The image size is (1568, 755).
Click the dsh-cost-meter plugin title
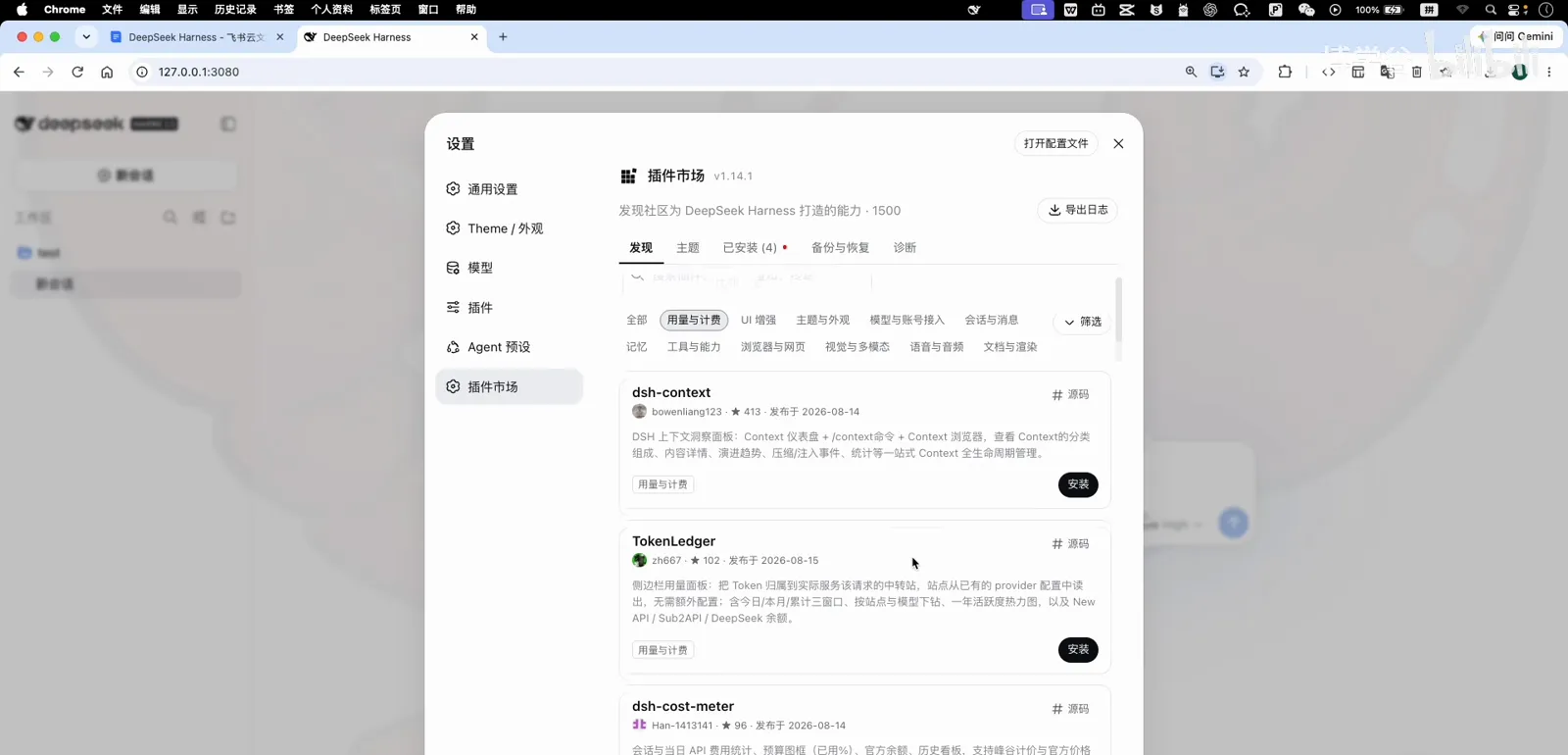(683, 706)
